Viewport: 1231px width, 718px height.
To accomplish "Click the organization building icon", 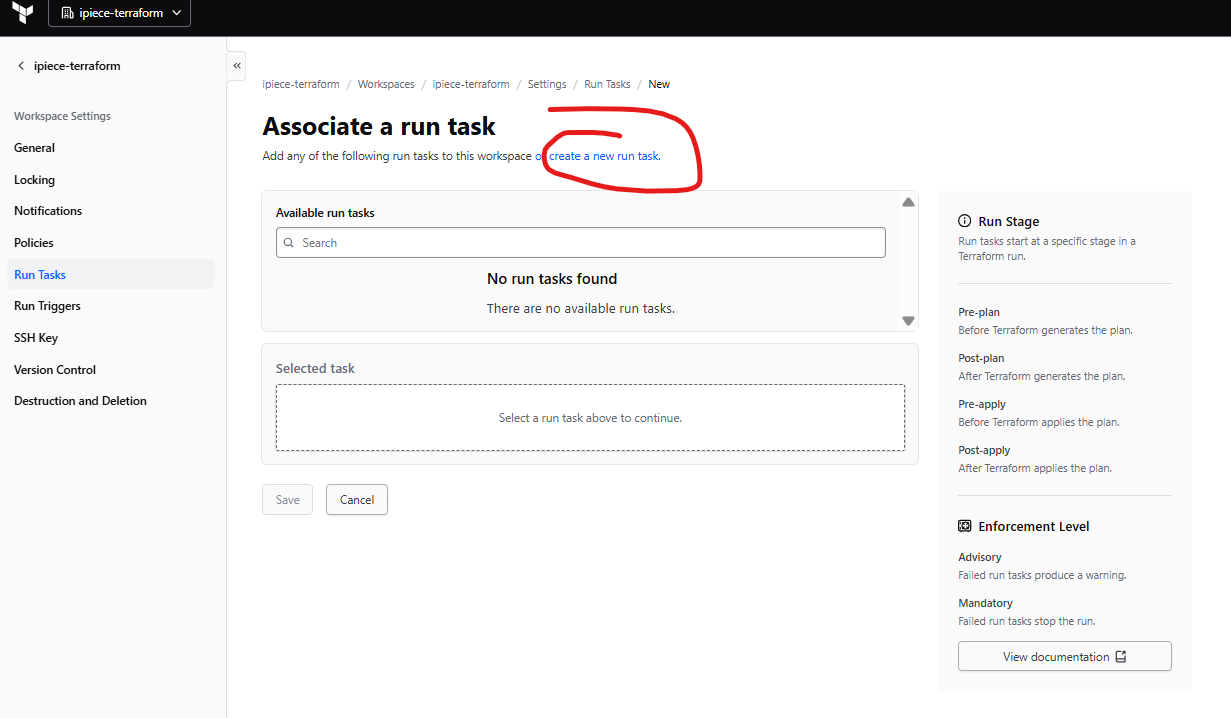I will pyautogui.click(x=67, y=14).
